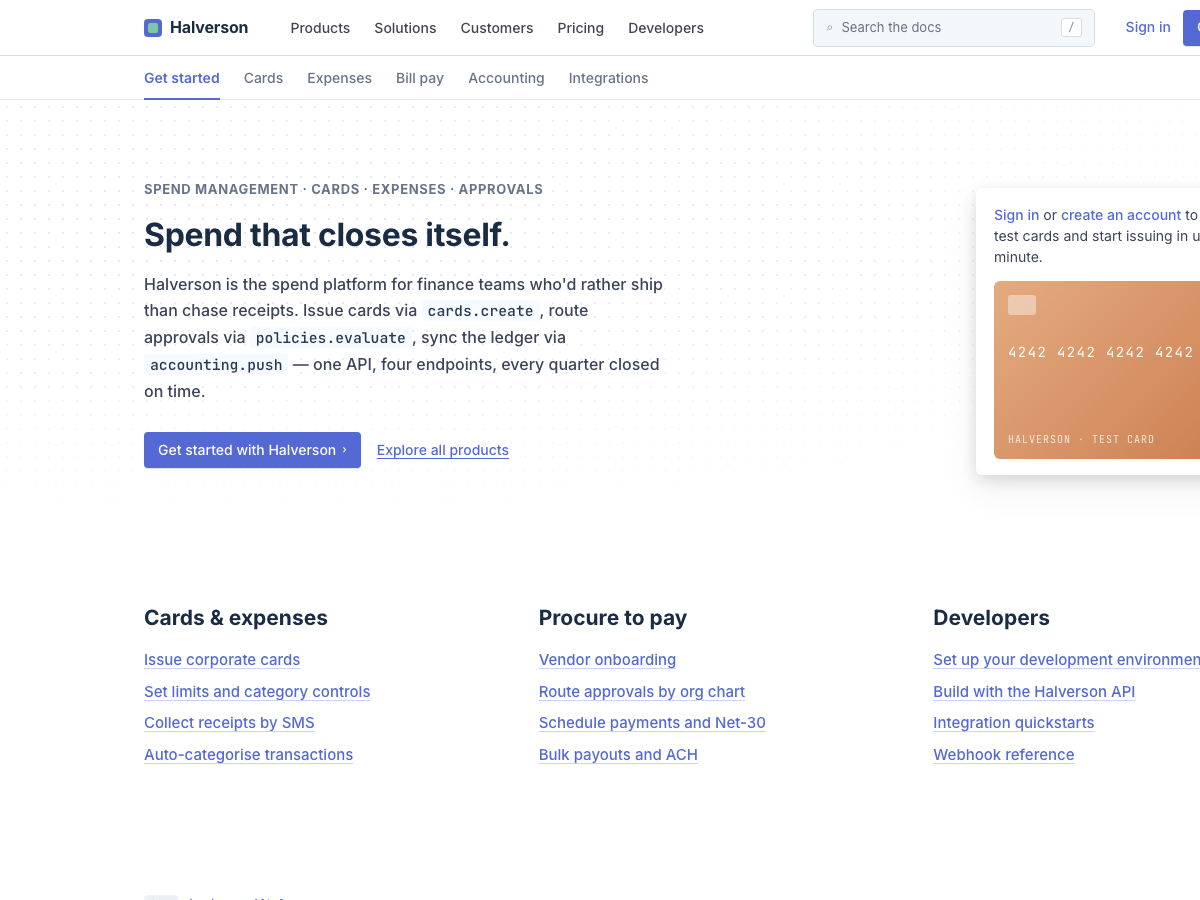
Task: Click Get started with Halverson button
Action: tap(252, 450)
